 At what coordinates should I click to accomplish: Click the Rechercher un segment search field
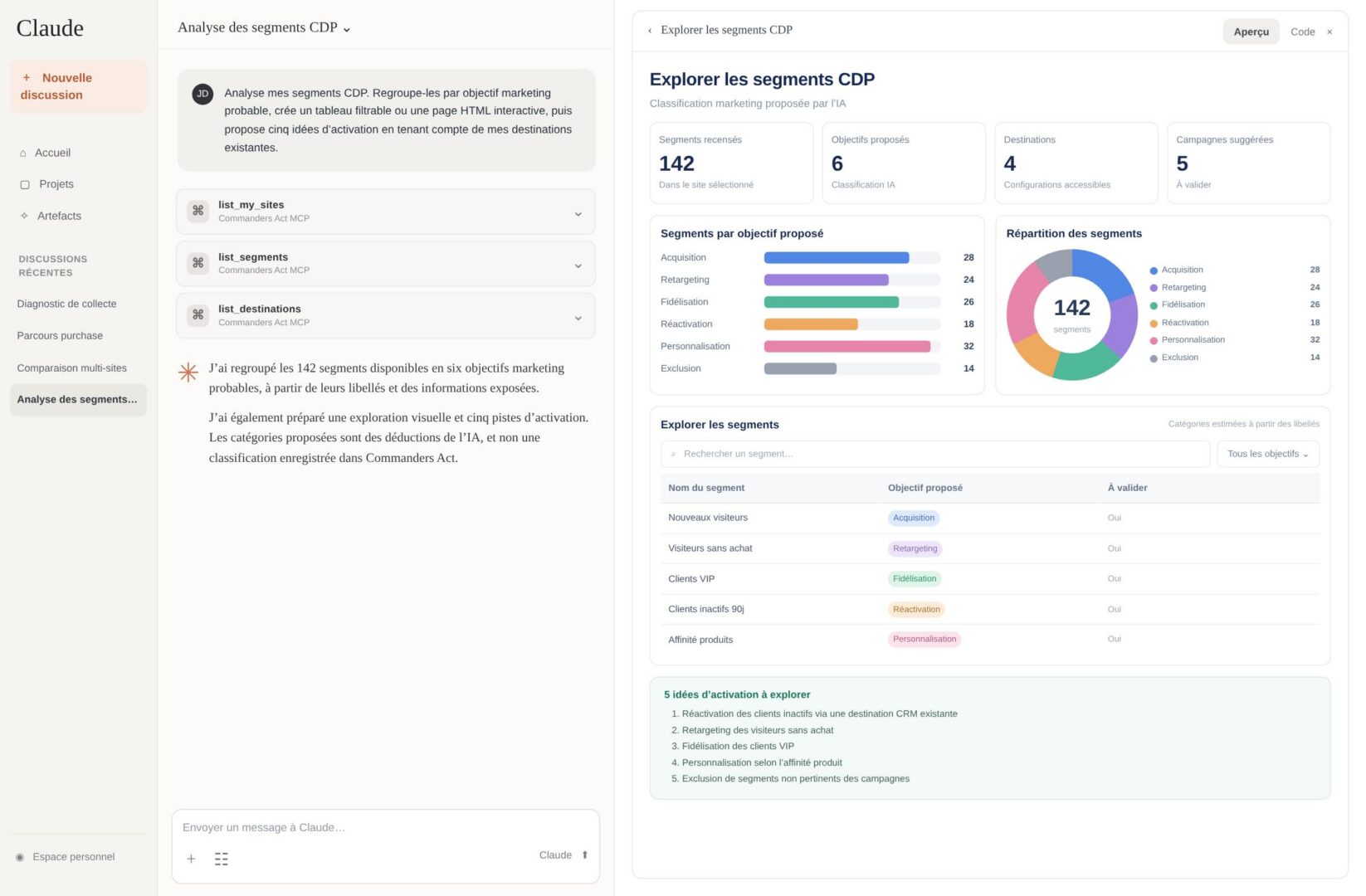935,455
